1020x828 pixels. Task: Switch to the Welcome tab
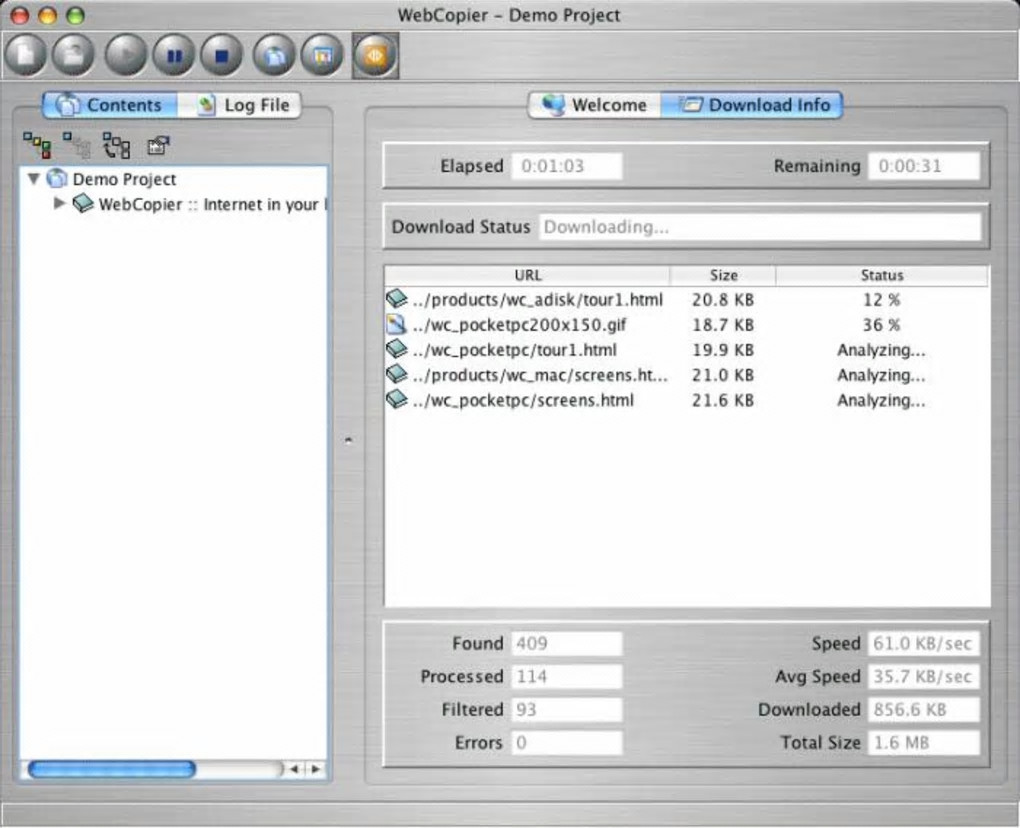[595, 105]
